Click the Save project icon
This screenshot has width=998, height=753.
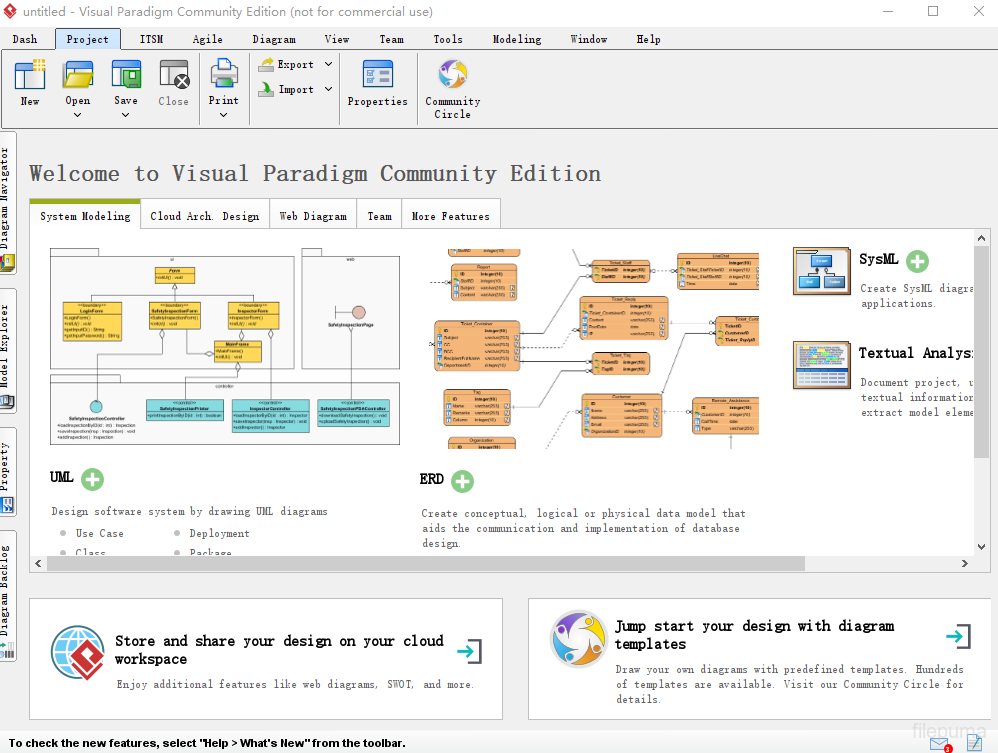[x=126, y=76]
